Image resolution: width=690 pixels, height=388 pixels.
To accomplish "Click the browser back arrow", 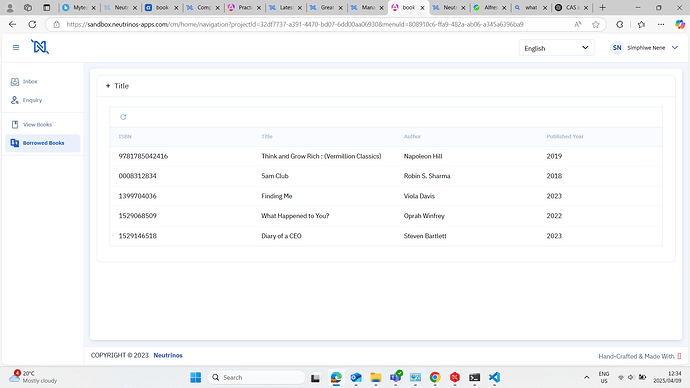I will (12, 25).
